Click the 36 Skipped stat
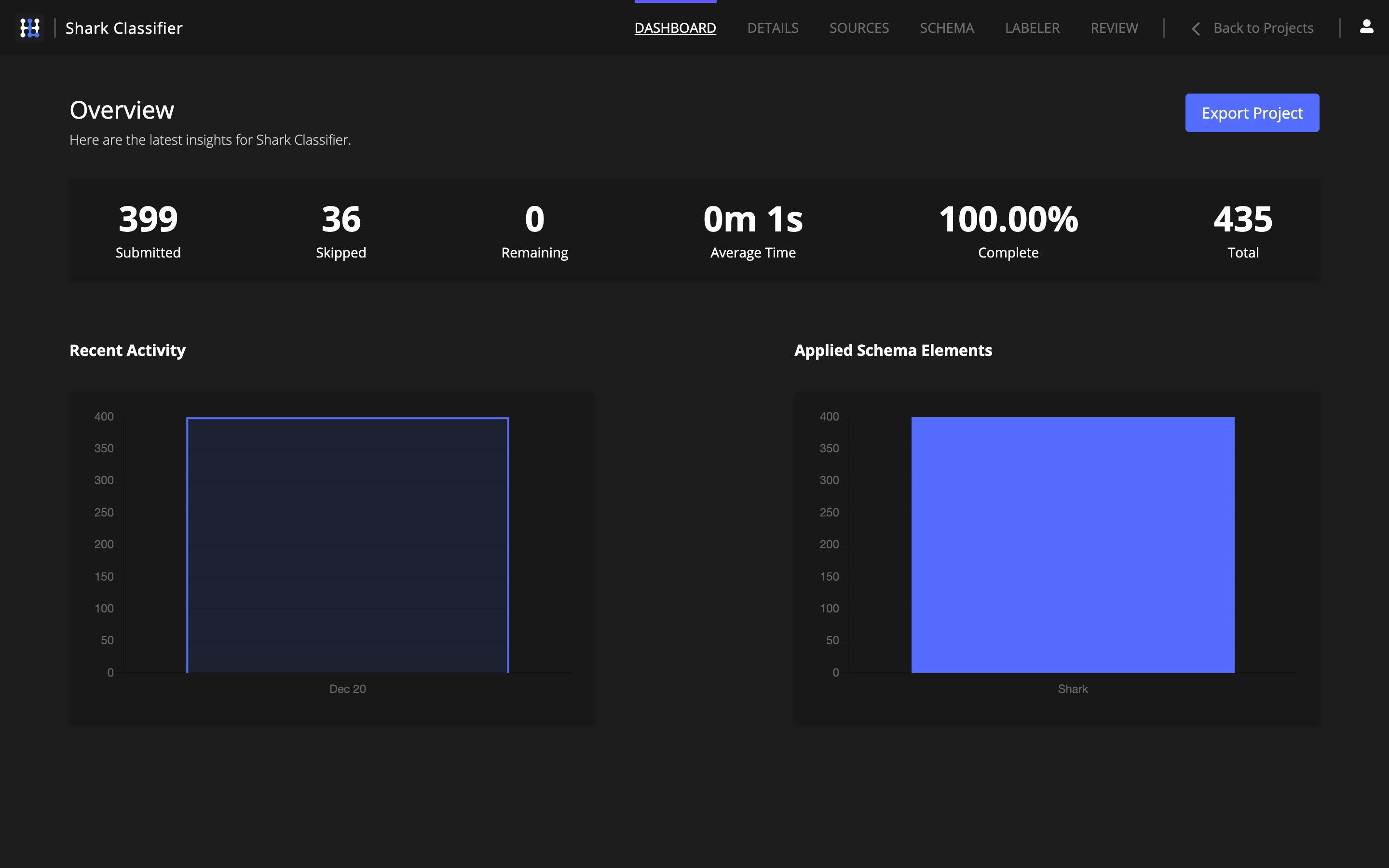 coord(341,230)
